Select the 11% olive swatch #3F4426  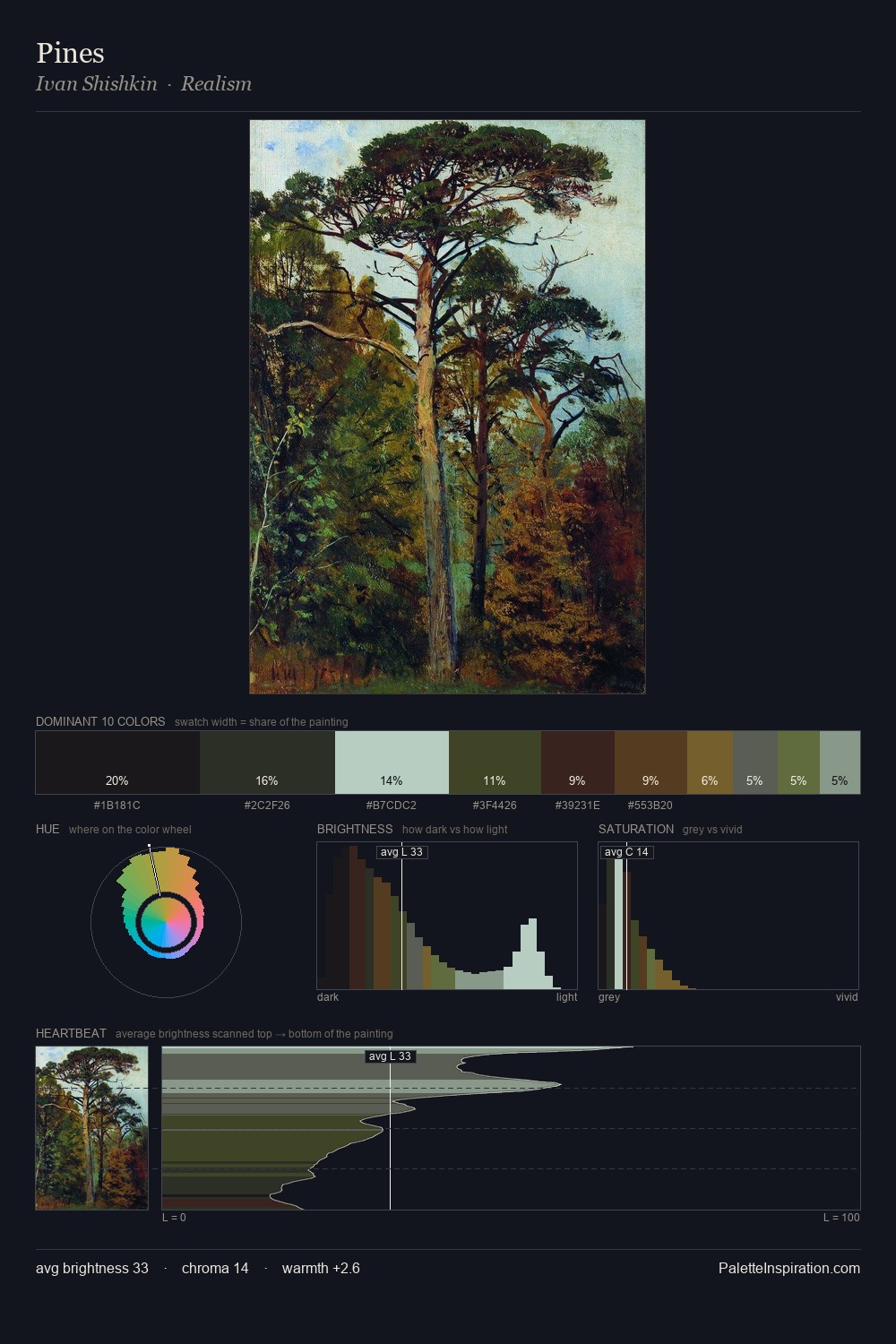[495, 762]
